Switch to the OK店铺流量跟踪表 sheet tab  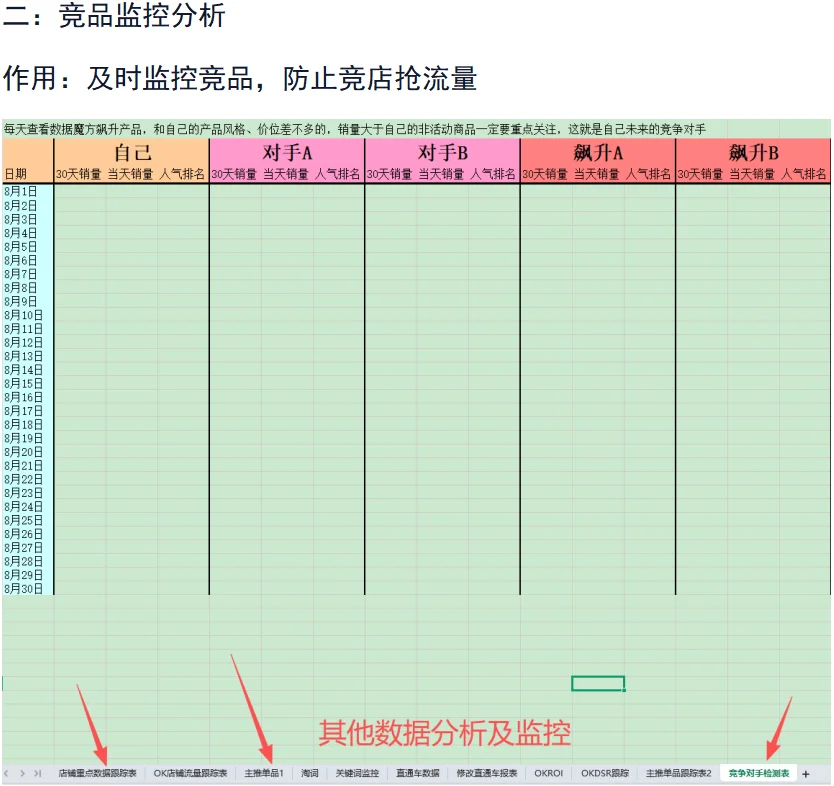click(190, 773)
